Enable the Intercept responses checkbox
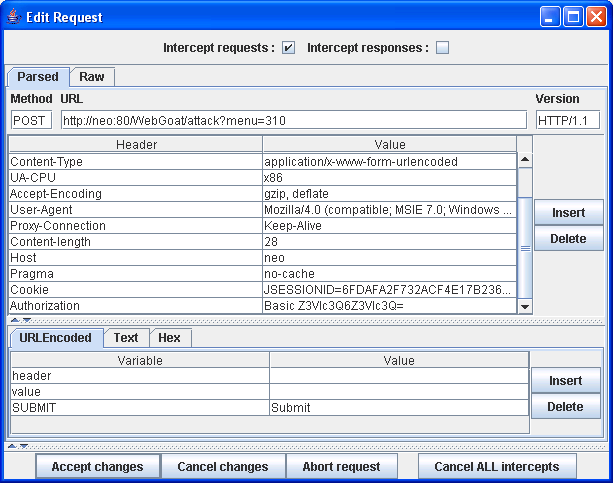 pyautogui.click(x=443, y=48)
